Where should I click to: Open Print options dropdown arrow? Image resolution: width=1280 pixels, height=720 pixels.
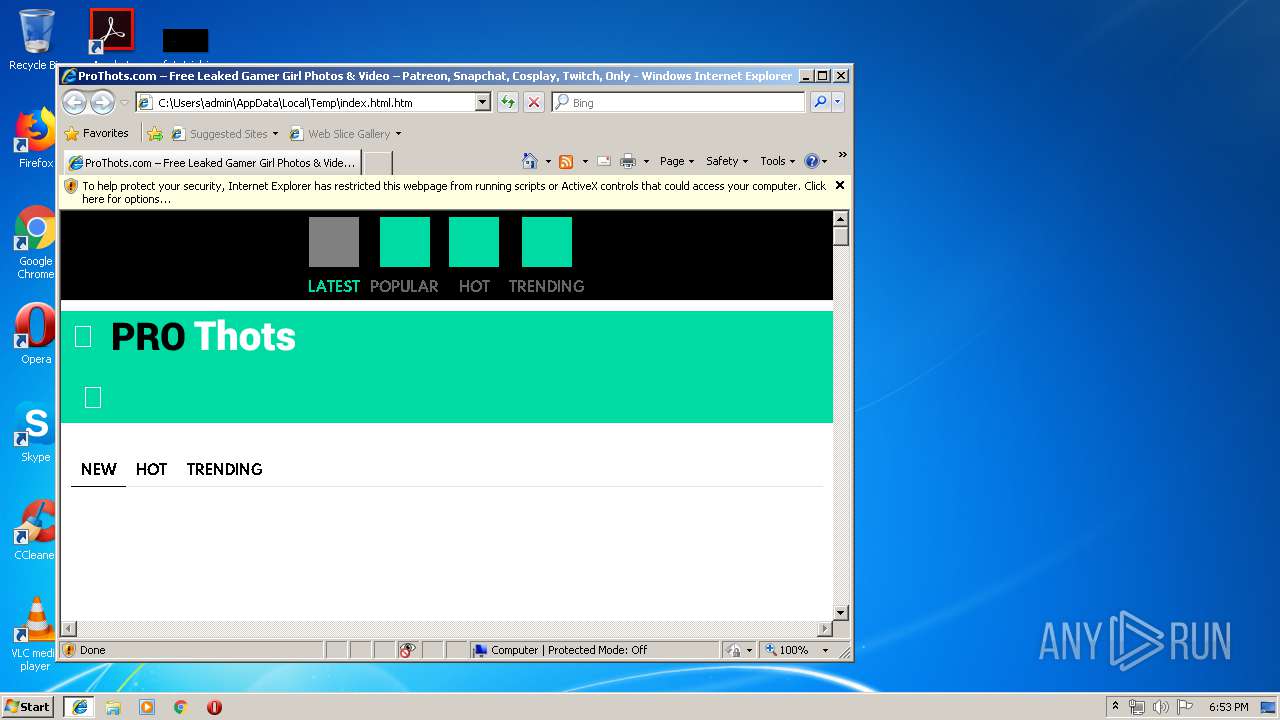pyautogui.click(x=646, y=161)
